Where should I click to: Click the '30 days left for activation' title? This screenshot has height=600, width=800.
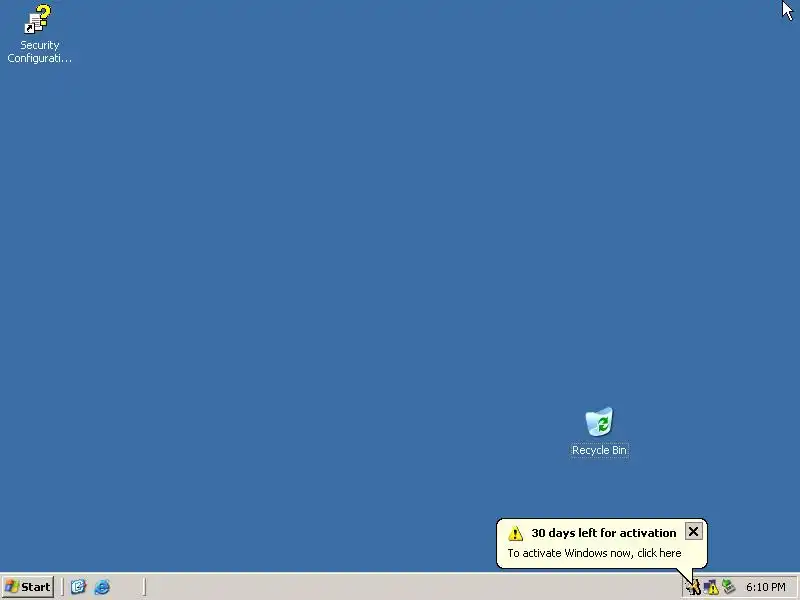pos(604,533)
